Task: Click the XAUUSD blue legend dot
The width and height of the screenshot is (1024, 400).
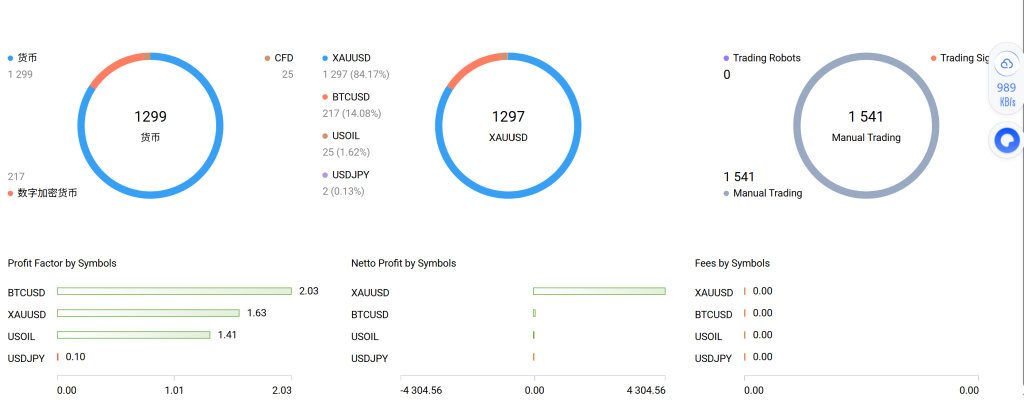Action: (x=325, y=58)
